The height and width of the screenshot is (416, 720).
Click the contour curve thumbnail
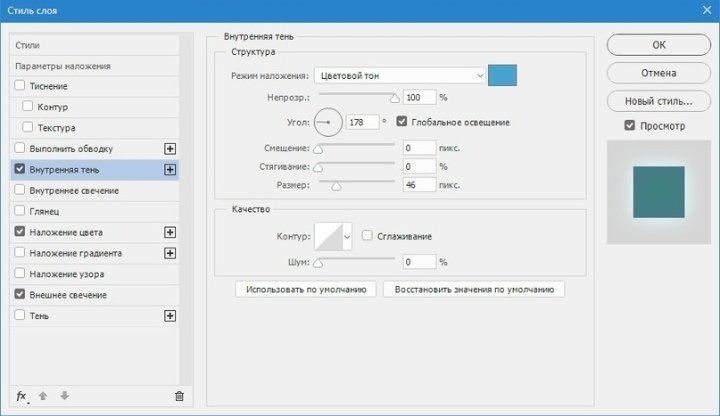[x=328, y=236]
